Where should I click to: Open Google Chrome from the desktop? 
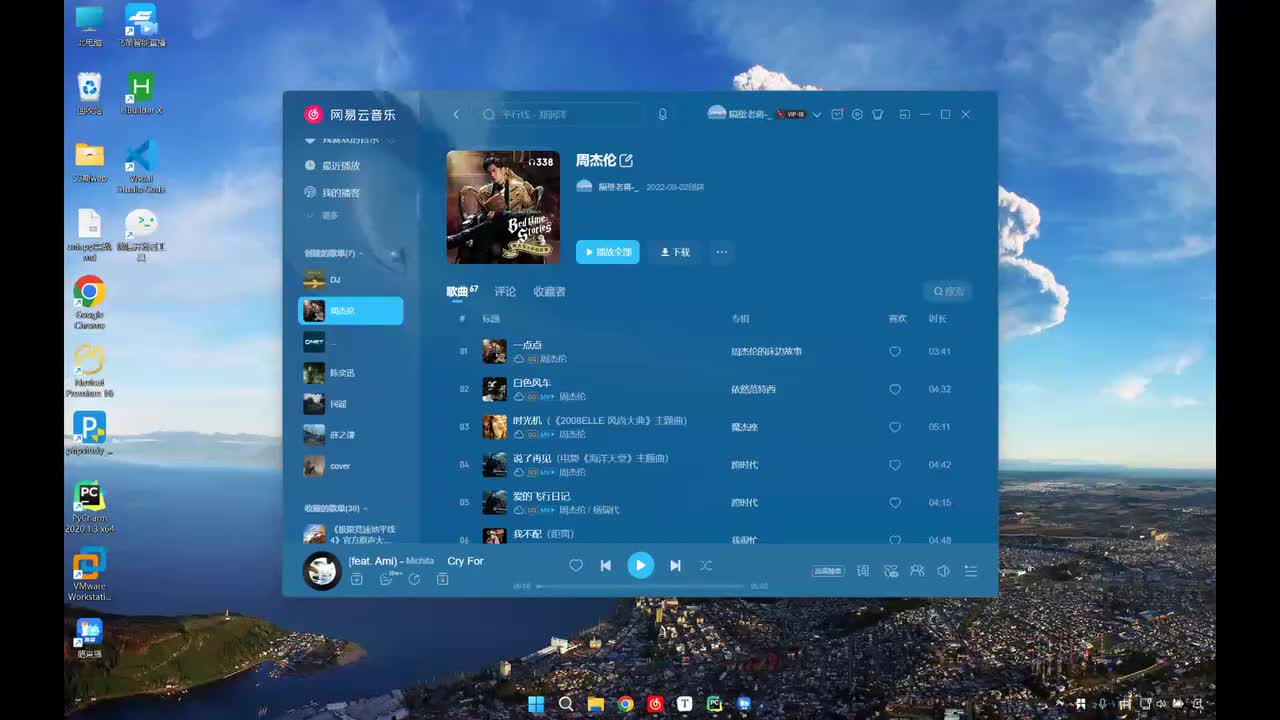click(x=89, y=302)
